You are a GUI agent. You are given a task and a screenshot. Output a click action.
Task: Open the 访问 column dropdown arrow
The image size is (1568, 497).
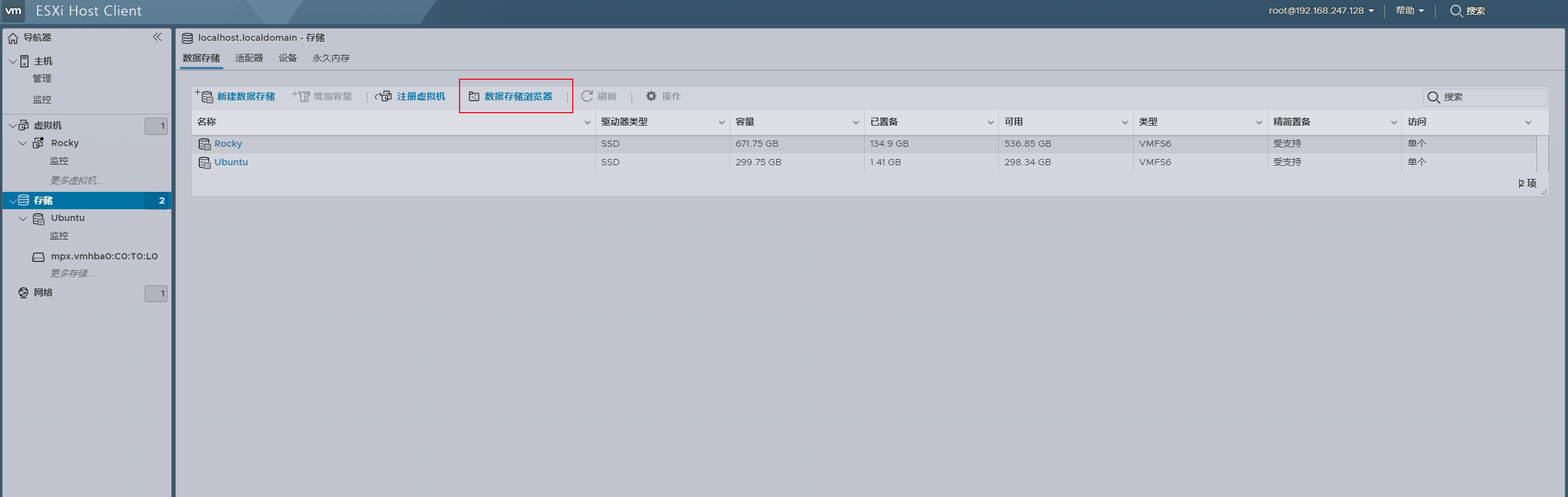[x=1528, y=123]
